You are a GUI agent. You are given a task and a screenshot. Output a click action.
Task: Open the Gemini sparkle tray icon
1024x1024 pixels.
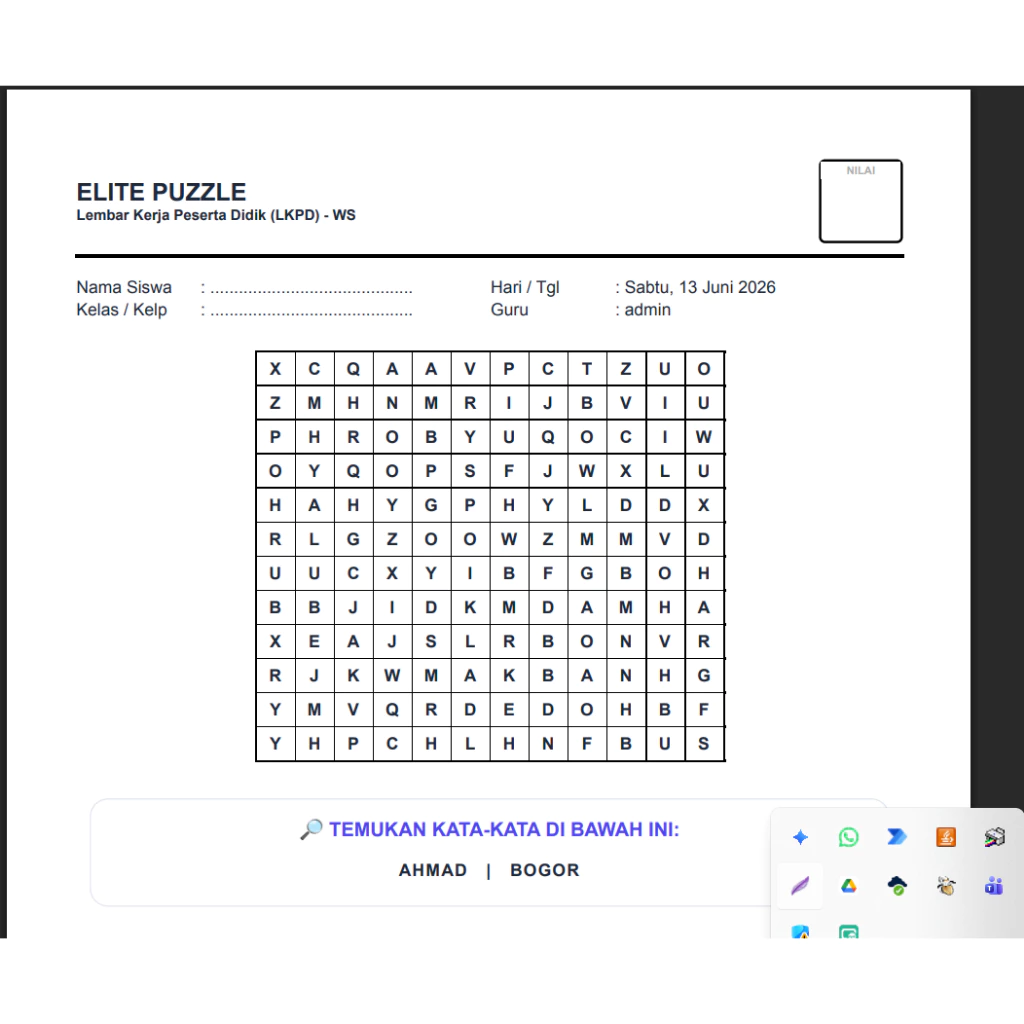(x=800, y=837)
